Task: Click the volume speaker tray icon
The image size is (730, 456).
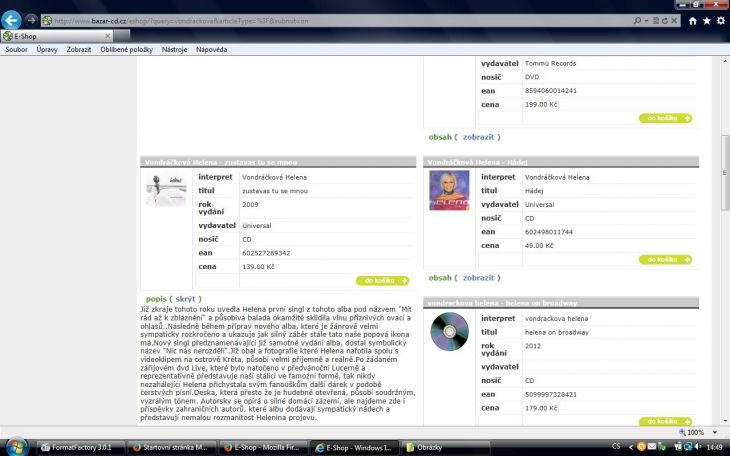Action: (697, 447)
